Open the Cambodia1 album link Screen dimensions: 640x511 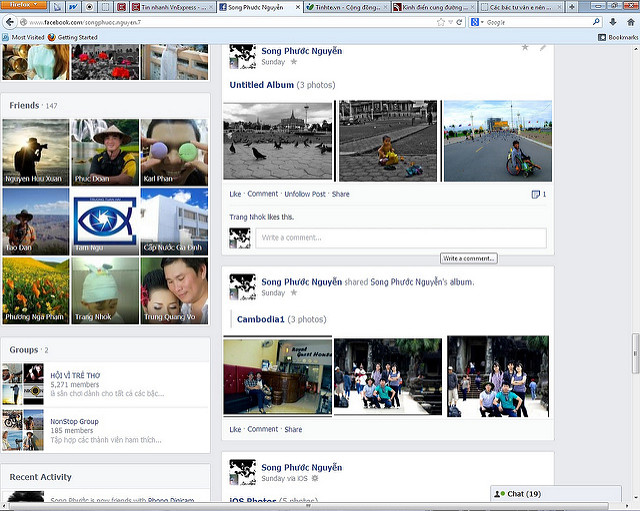pyautogui.click(x=260, y=319)
